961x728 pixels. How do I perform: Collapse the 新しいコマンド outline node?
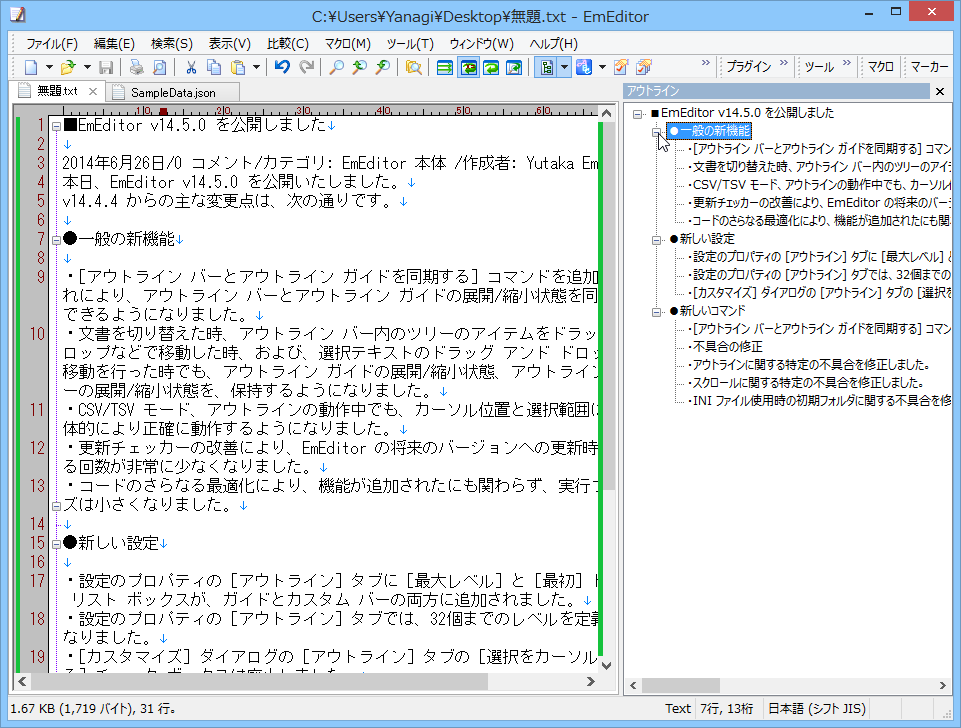coord(656,311)
